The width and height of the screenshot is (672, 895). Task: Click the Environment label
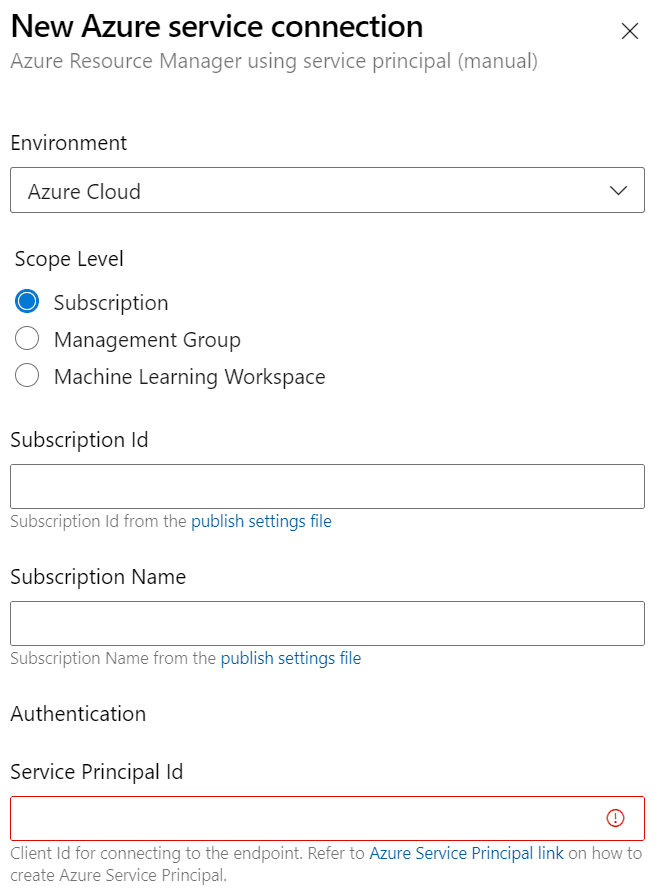tap(69, 143)
